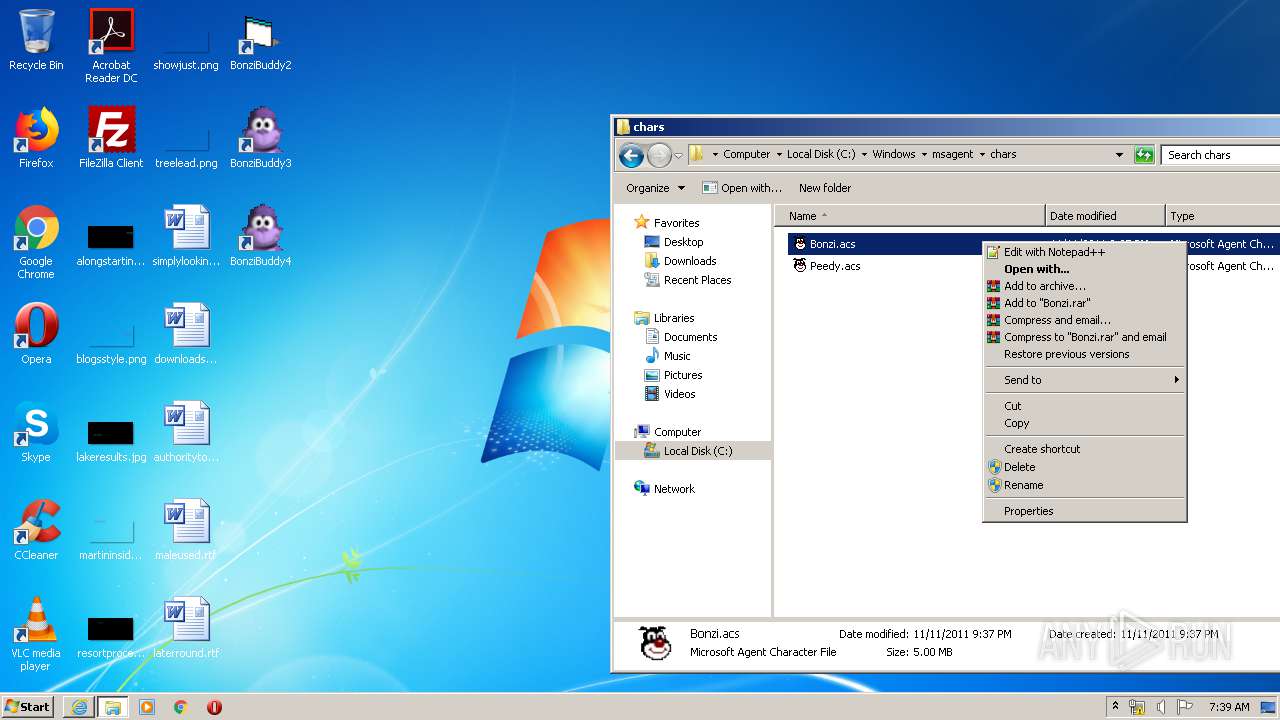Screen dimensions: 1280x720
Task: Select Copy in context menu
Action: (1085, 423)
